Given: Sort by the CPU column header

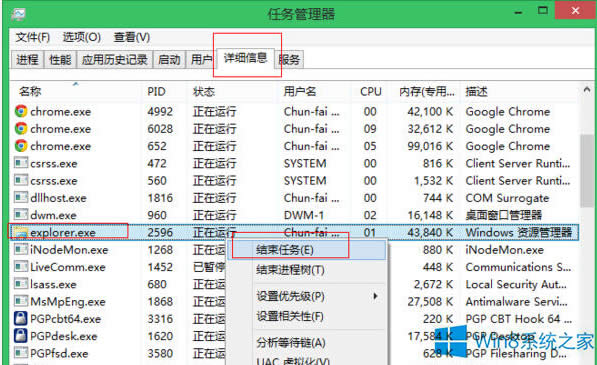Looking at the screenshot, I should pyautogui.click(x=370, y=91).
